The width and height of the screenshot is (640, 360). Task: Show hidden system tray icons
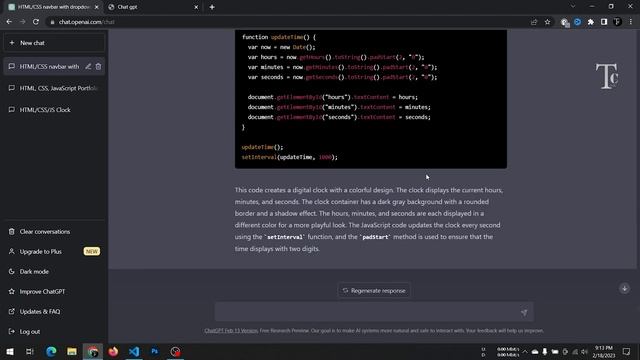coord(525,352)
